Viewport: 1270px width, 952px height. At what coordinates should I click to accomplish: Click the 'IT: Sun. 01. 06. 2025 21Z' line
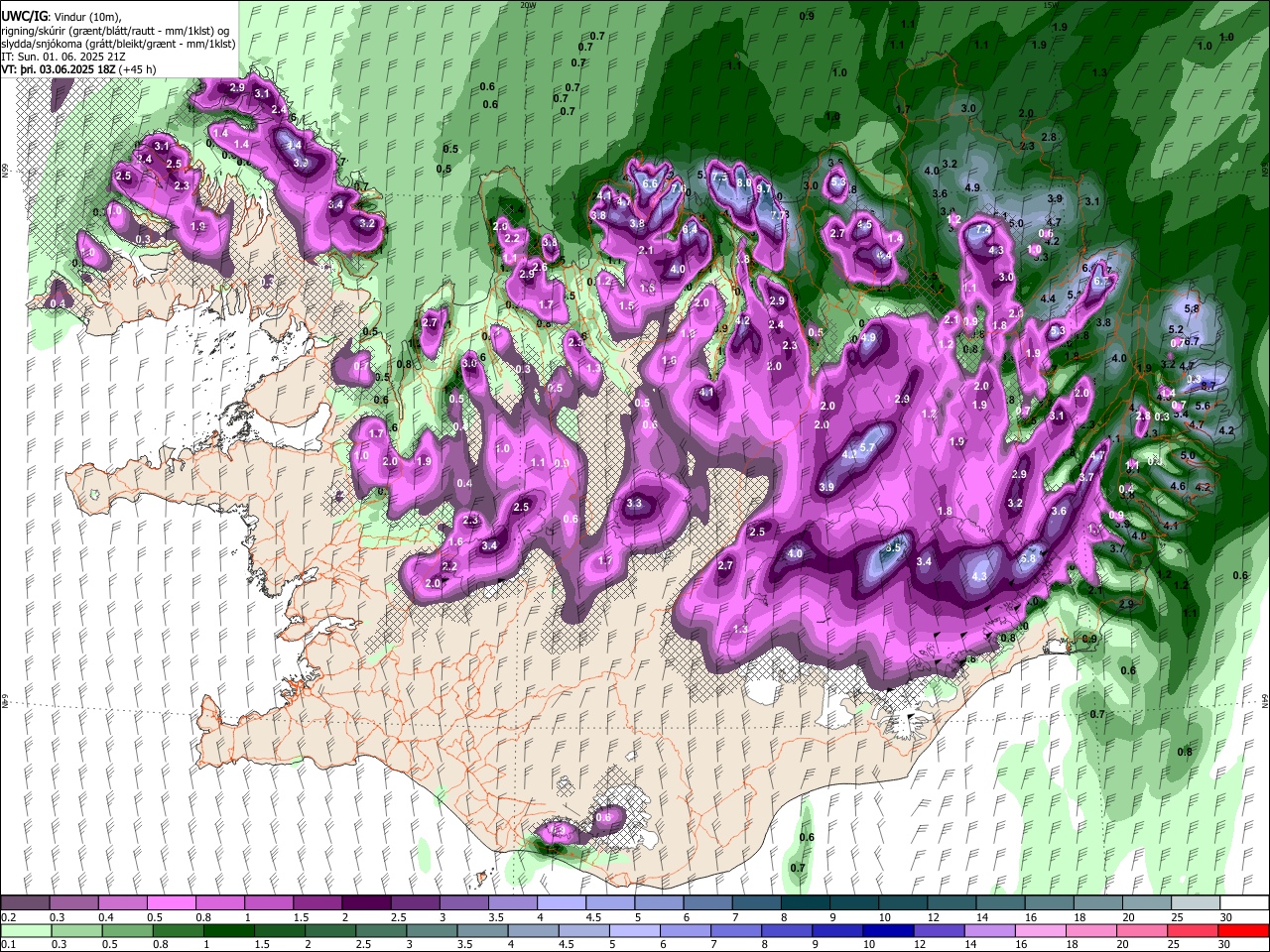(x=63, y=57)
